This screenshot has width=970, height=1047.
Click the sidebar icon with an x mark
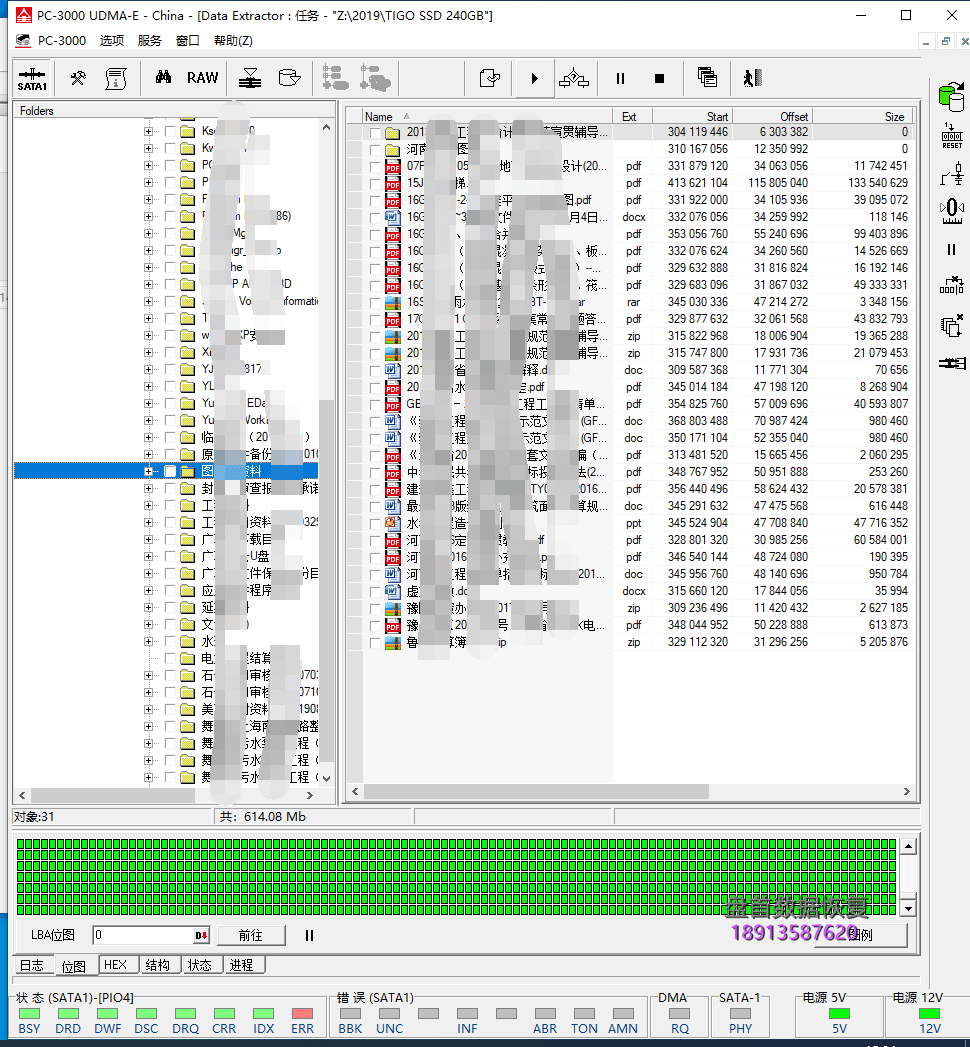[x=951, y=286]
